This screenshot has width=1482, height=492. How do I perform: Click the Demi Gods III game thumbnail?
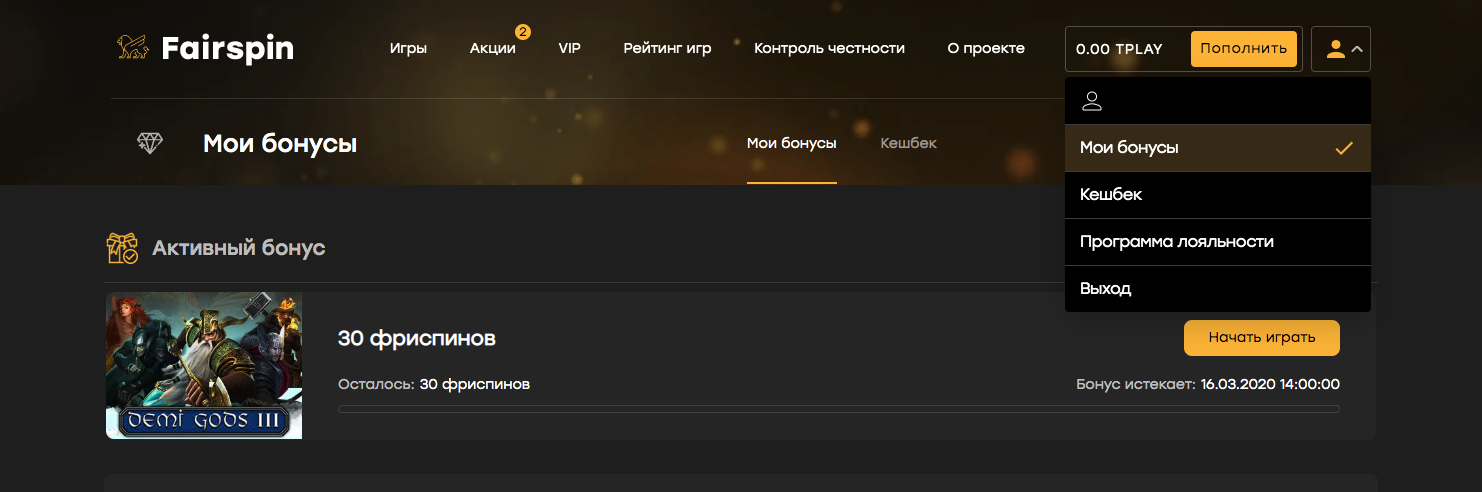[204, 366]
